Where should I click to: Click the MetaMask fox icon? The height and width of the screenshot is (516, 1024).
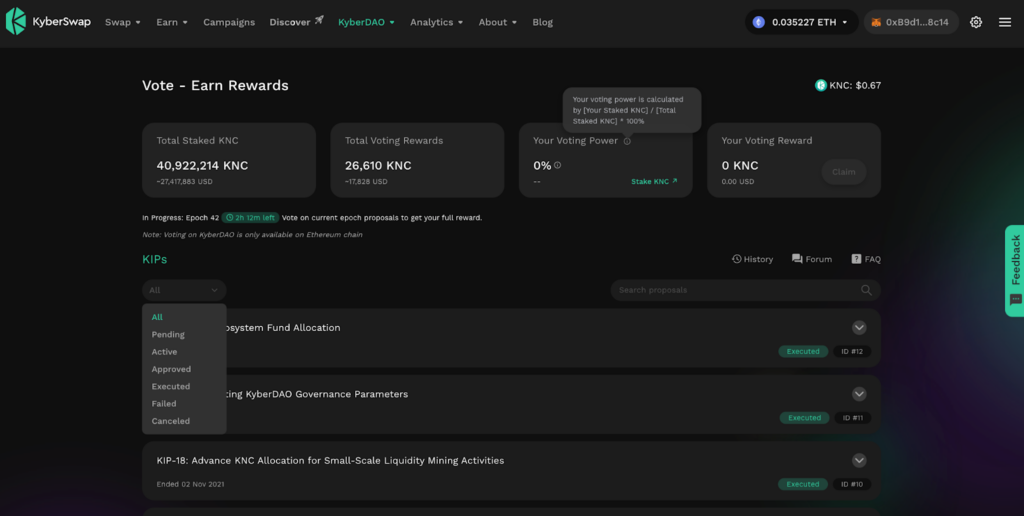(876, 22)
